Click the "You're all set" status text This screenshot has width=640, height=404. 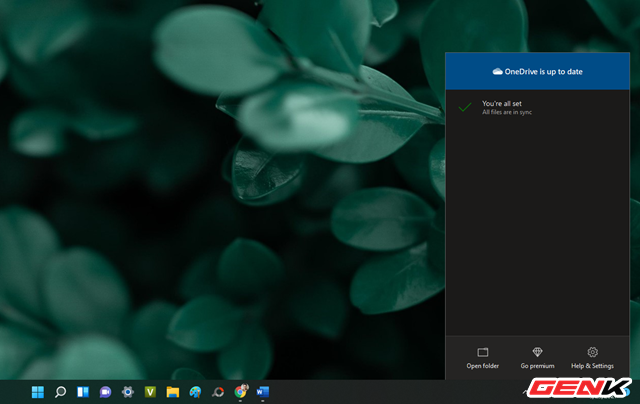click(x=502, y=104)
